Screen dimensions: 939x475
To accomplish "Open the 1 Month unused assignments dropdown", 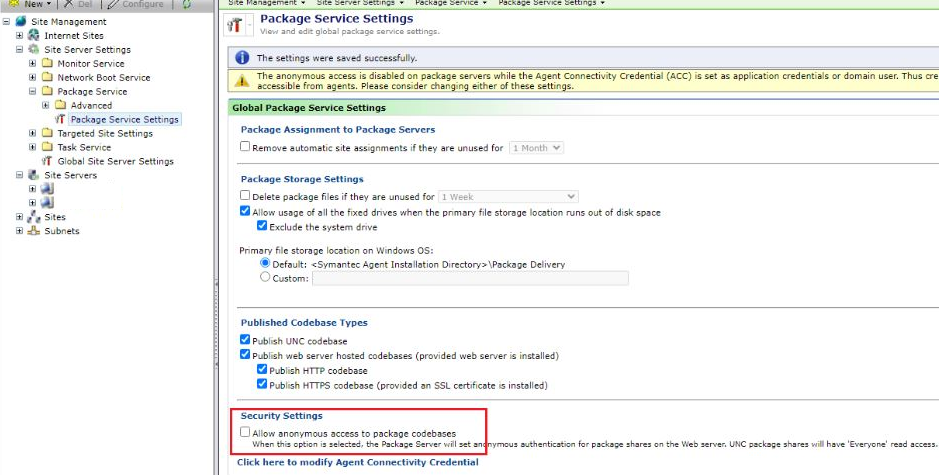I will click(536, 147).
